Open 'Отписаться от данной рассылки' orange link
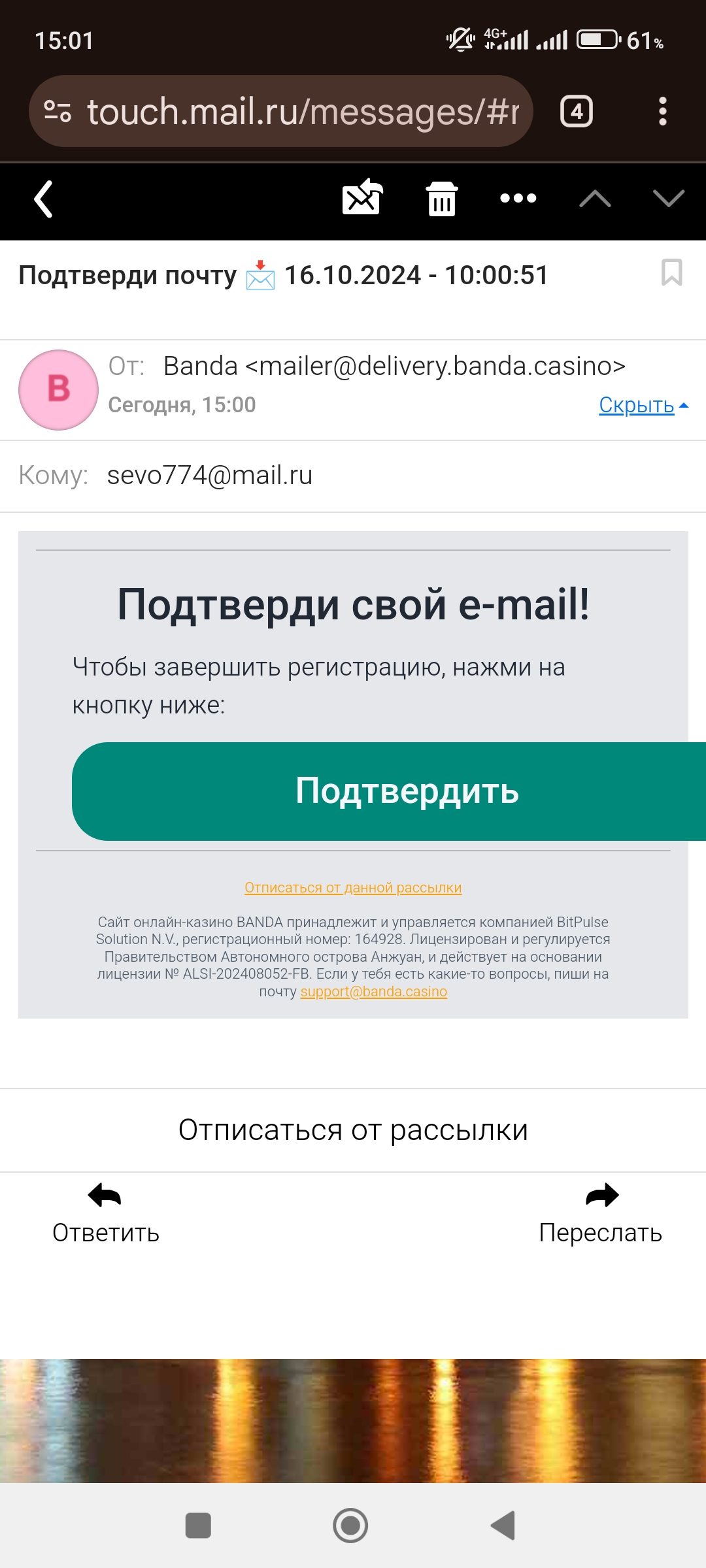706x1568 pixels. [x=353, y=888]
